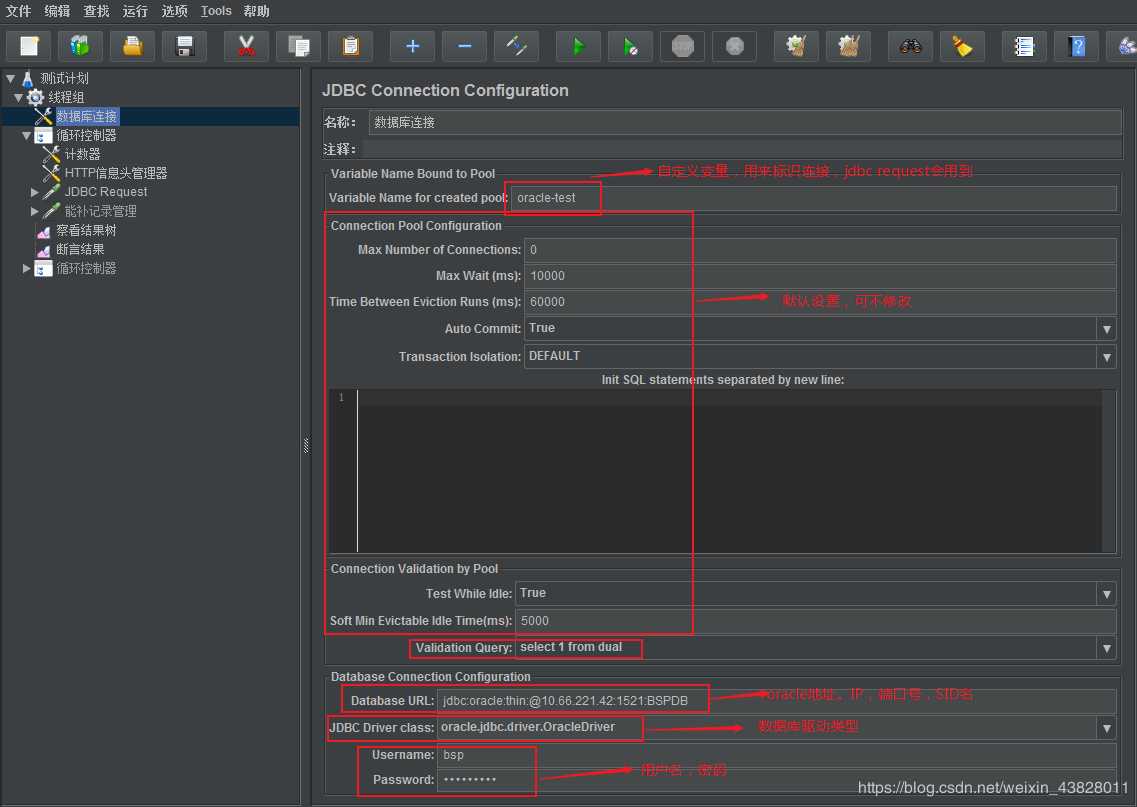Click the Stop test icon
This screenshot has height=807, width=1137.
(682, 46)
